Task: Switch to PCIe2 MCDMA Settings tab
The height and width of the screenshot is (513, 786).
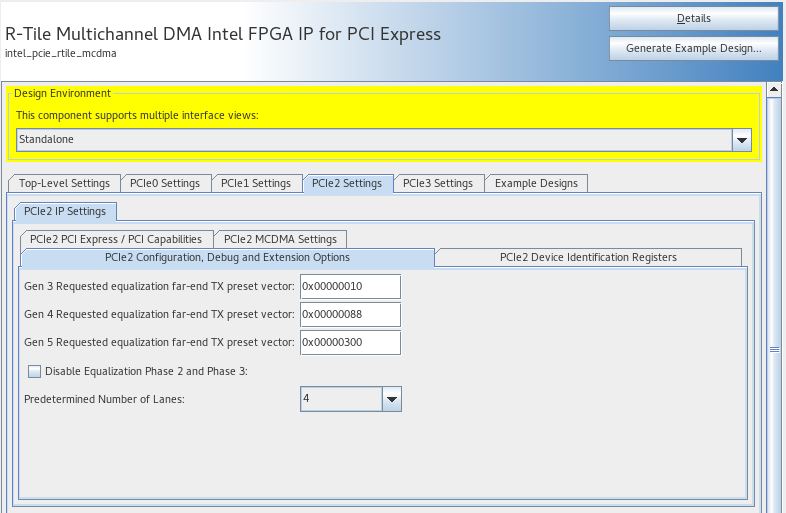Action: pos(280,239)
